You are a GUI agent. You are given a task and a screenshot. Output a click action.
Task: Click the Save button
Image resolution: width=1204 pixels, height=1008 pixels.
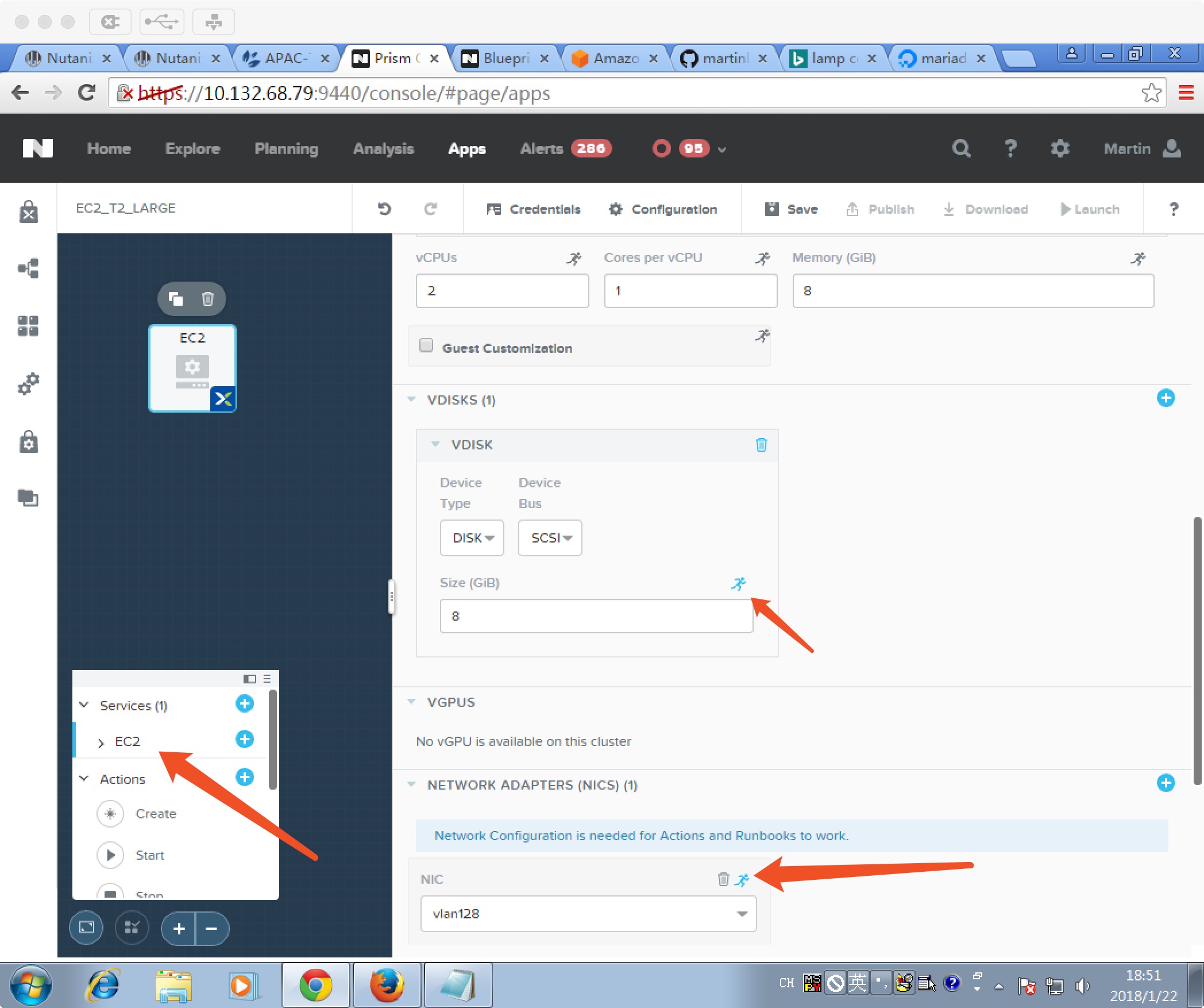(791, 209)
